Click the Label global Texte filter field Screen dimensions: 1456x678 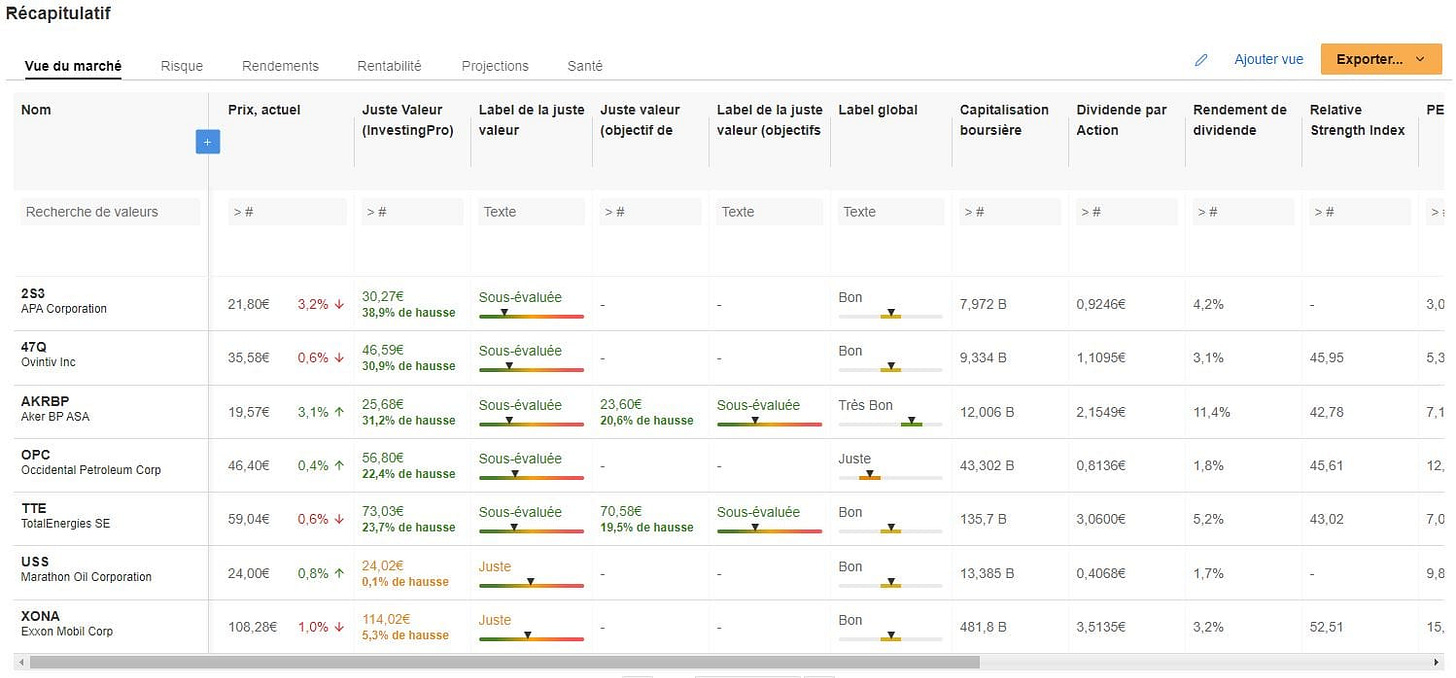891,212
